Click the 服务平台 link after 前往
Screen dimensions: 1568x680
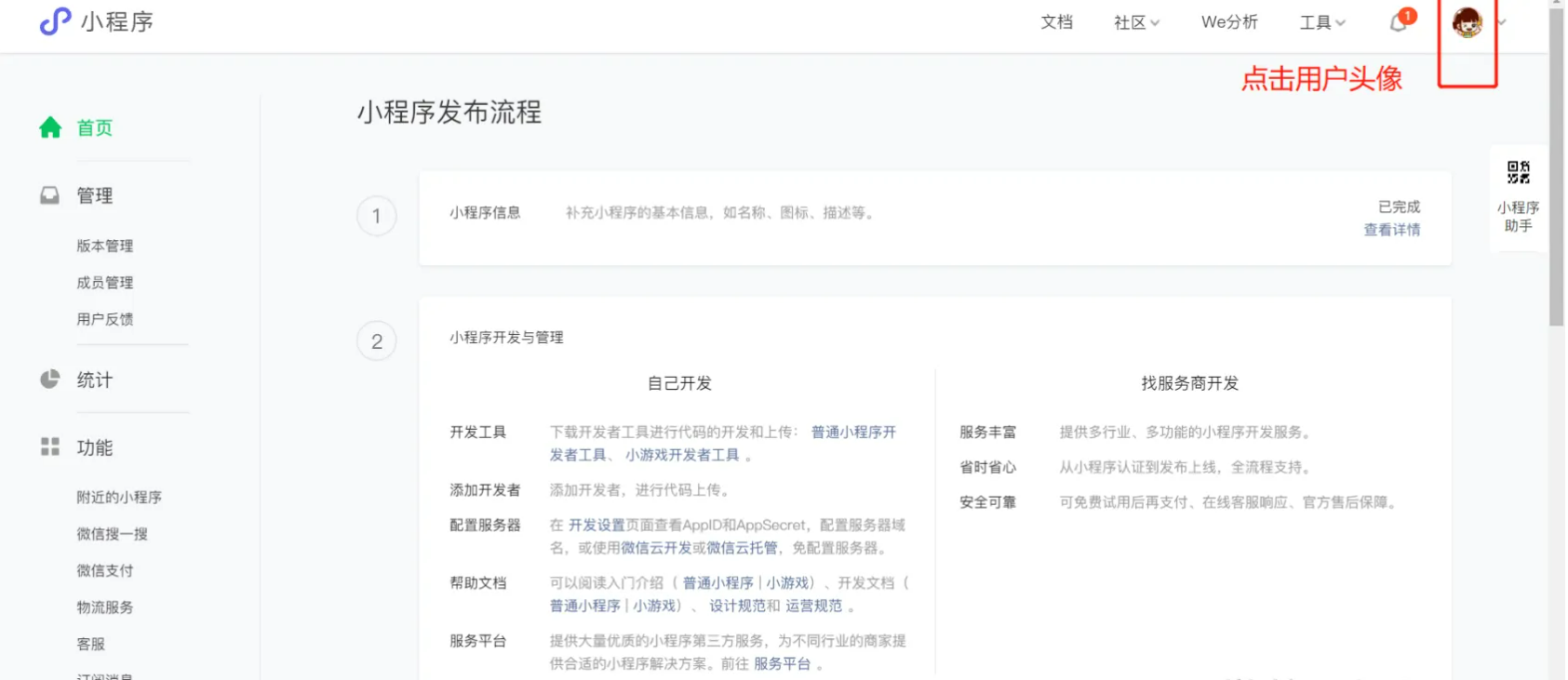(782, 663)
